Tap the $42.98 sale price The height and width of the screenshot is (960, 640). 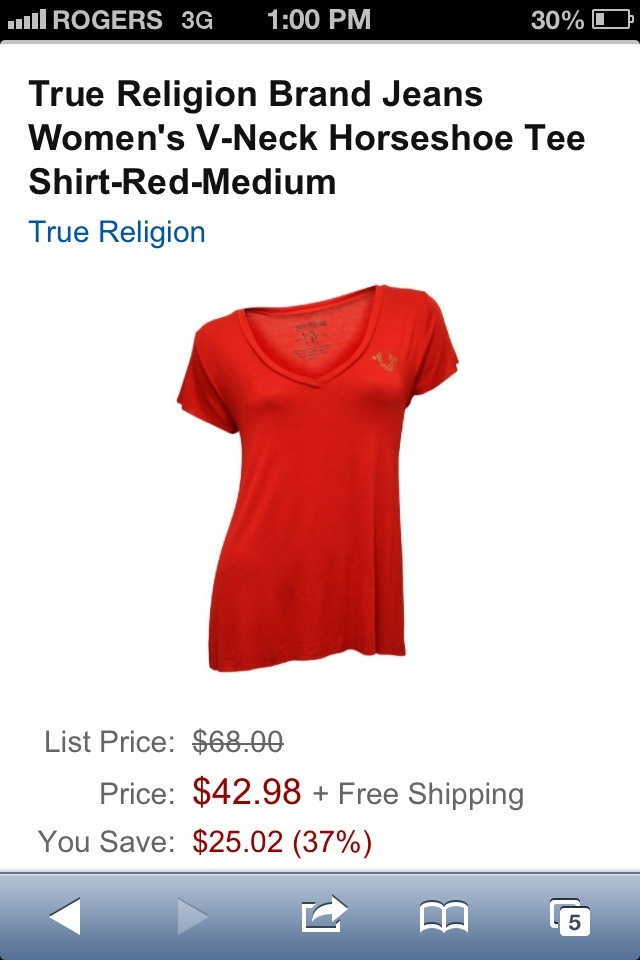[247, 791]
